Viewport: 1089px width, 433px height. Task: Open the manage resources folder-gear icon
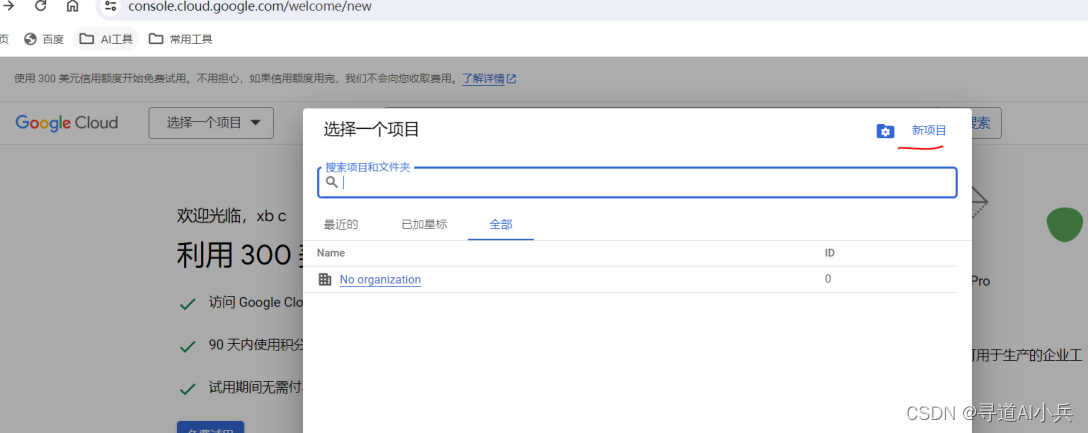click(x=886, y=131)
